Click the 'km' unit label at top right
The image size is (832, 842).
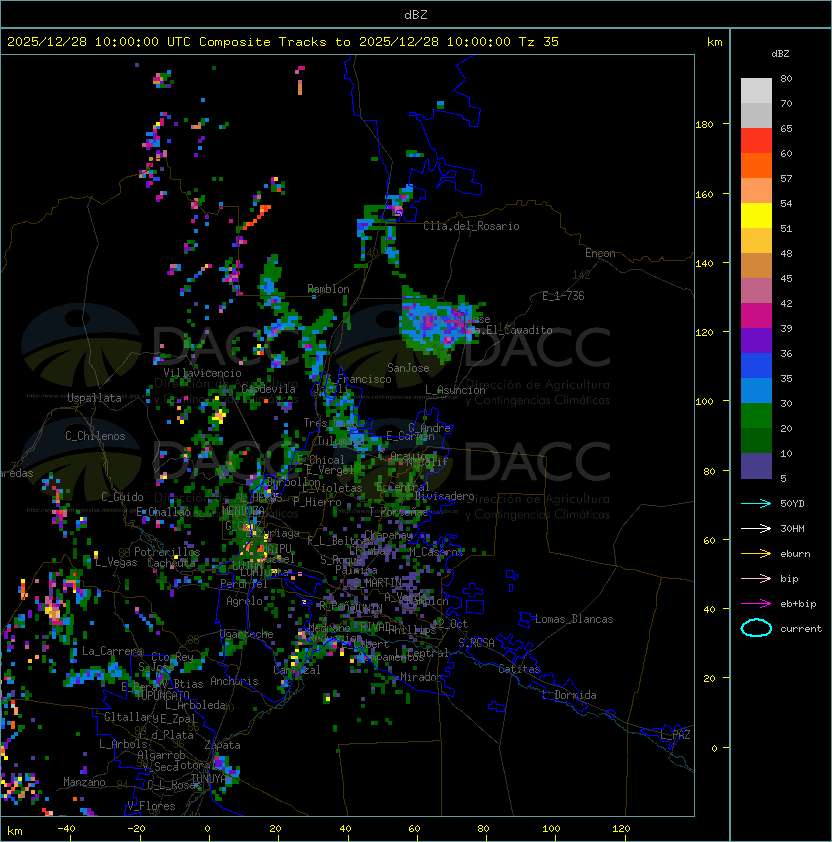point(714,42)
